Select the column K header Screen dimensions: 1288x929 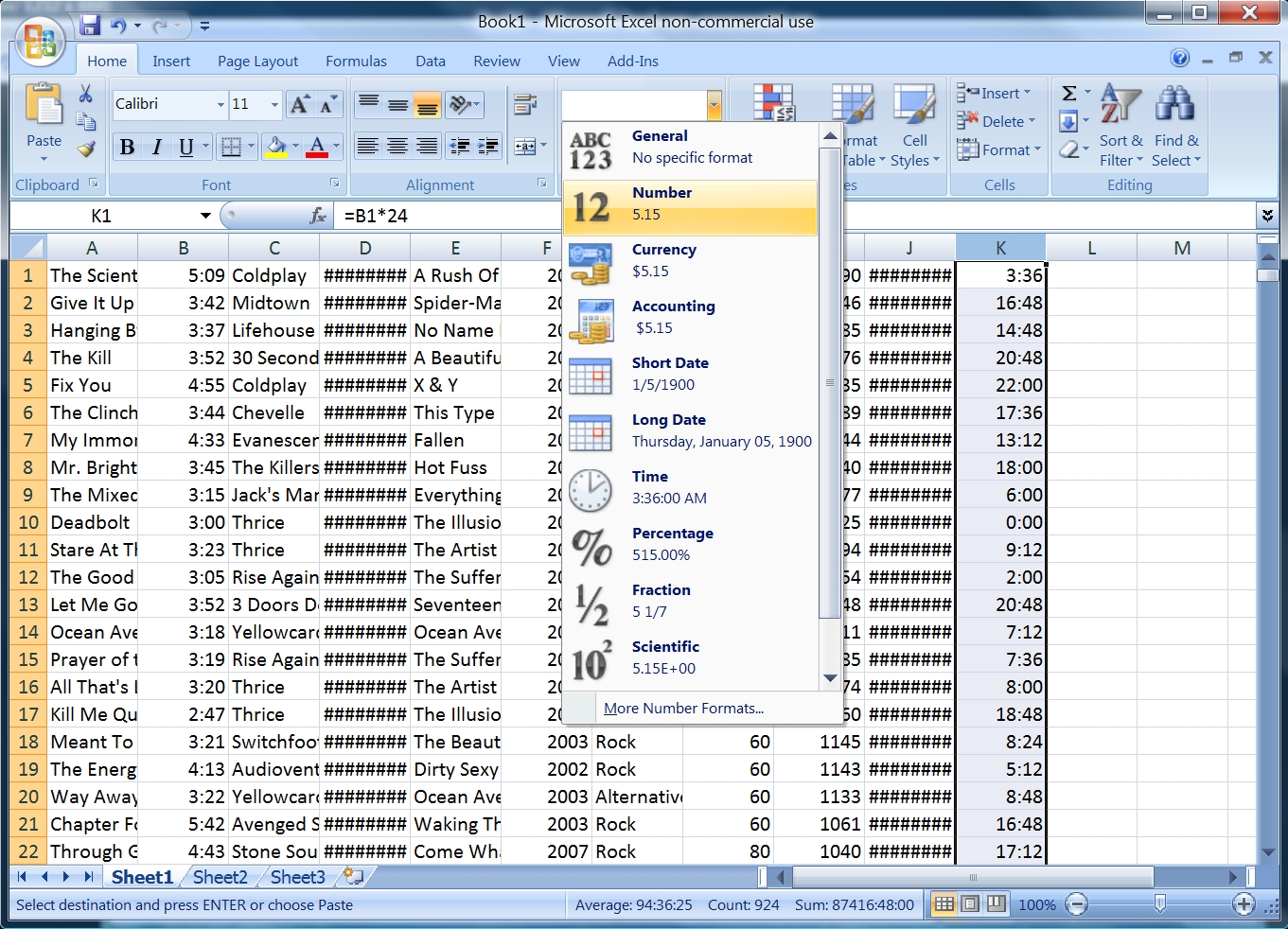tap(1000, 248)
